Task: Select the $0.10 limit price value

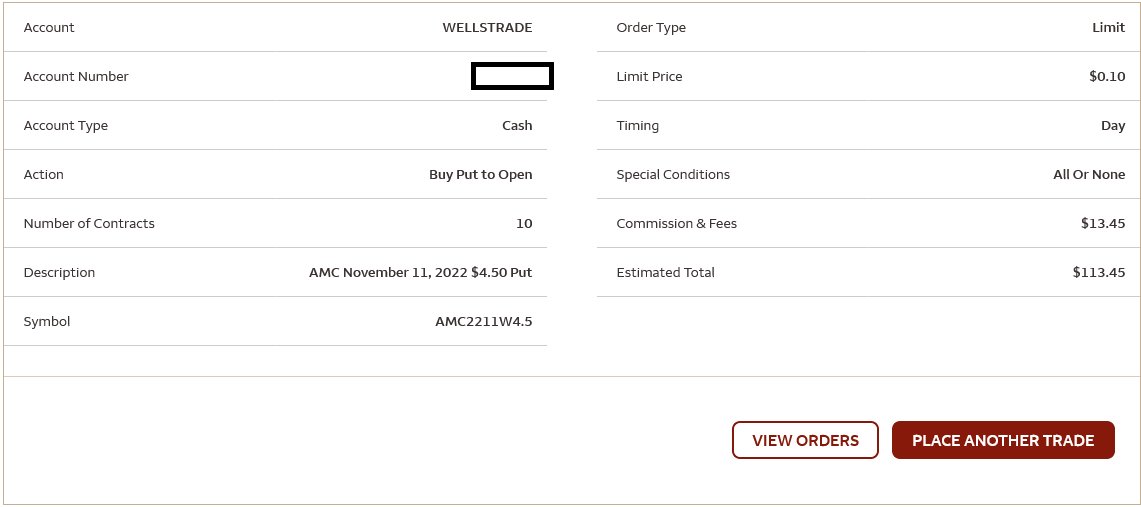Action: pos(1107,76)
